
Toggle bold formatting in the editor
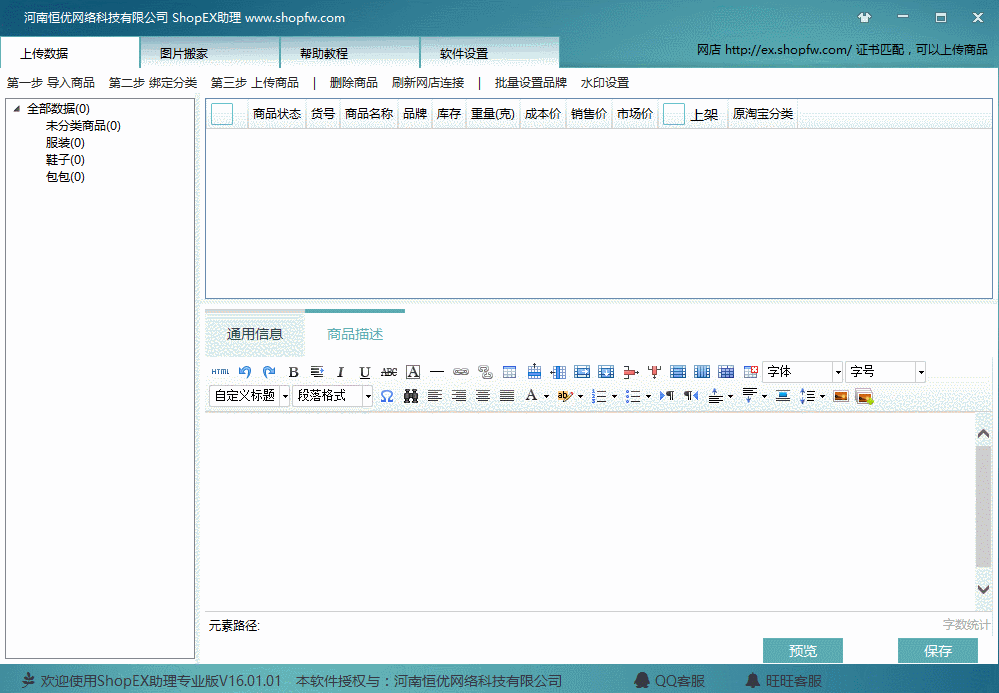(293, 372)
